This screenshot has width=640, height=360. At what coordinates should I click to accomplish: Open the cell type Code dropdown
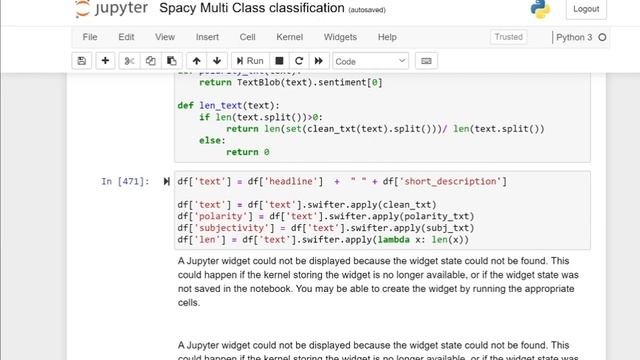coord(370,61)
